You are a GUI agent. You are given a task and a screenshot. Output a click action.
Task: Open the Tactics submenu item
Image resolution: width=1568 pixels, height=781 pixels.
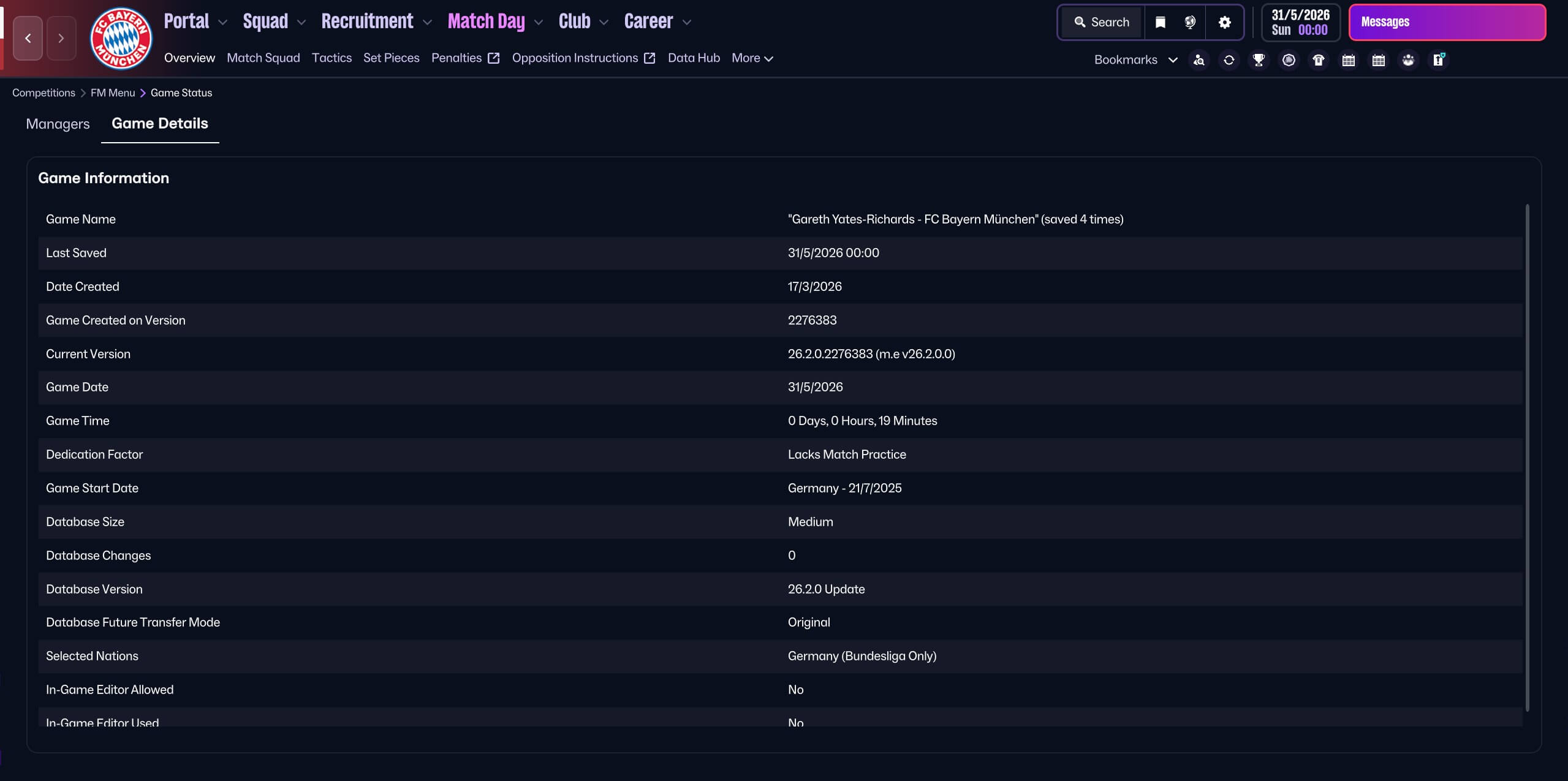[331, 58]
